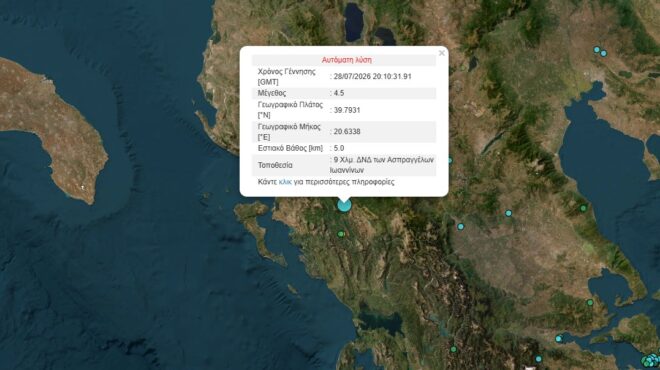660x370 pixels.
Task: Click the magnitude value 4.5 in the popup
Action: (x=339, y=93)
